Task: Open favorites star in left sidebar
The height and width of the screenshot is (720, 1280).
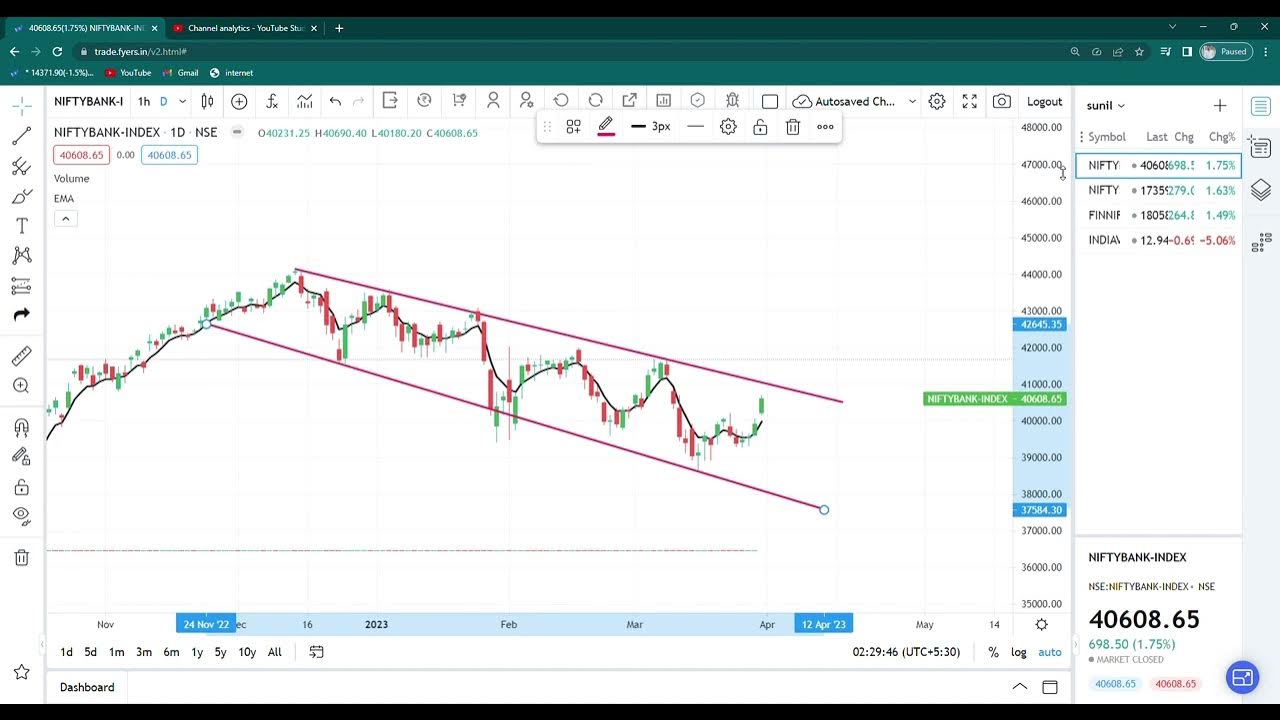Action: coord(21,672)
